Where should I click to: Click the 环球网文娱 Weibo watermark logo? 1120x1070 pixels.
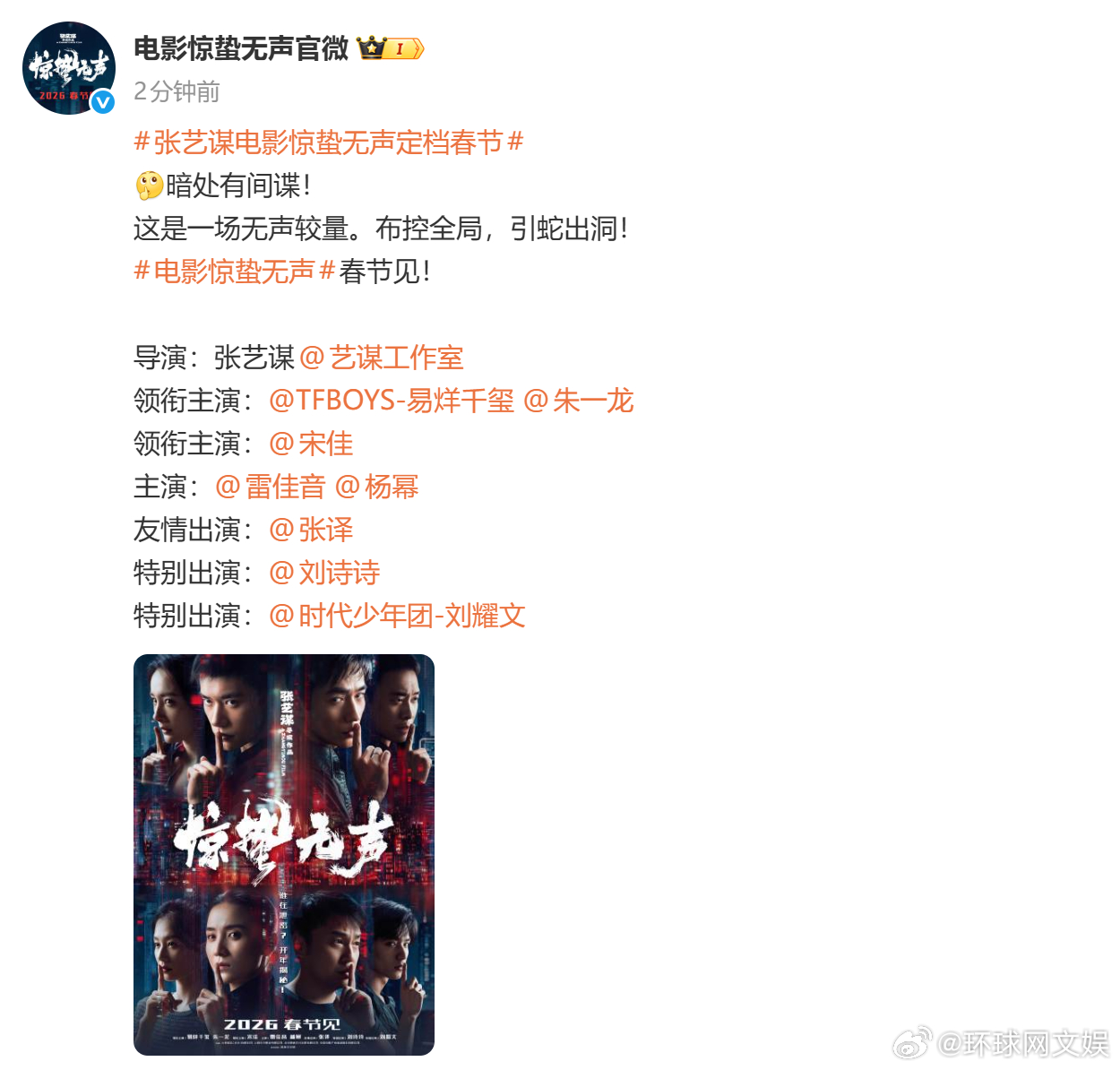pos(914,1043)
